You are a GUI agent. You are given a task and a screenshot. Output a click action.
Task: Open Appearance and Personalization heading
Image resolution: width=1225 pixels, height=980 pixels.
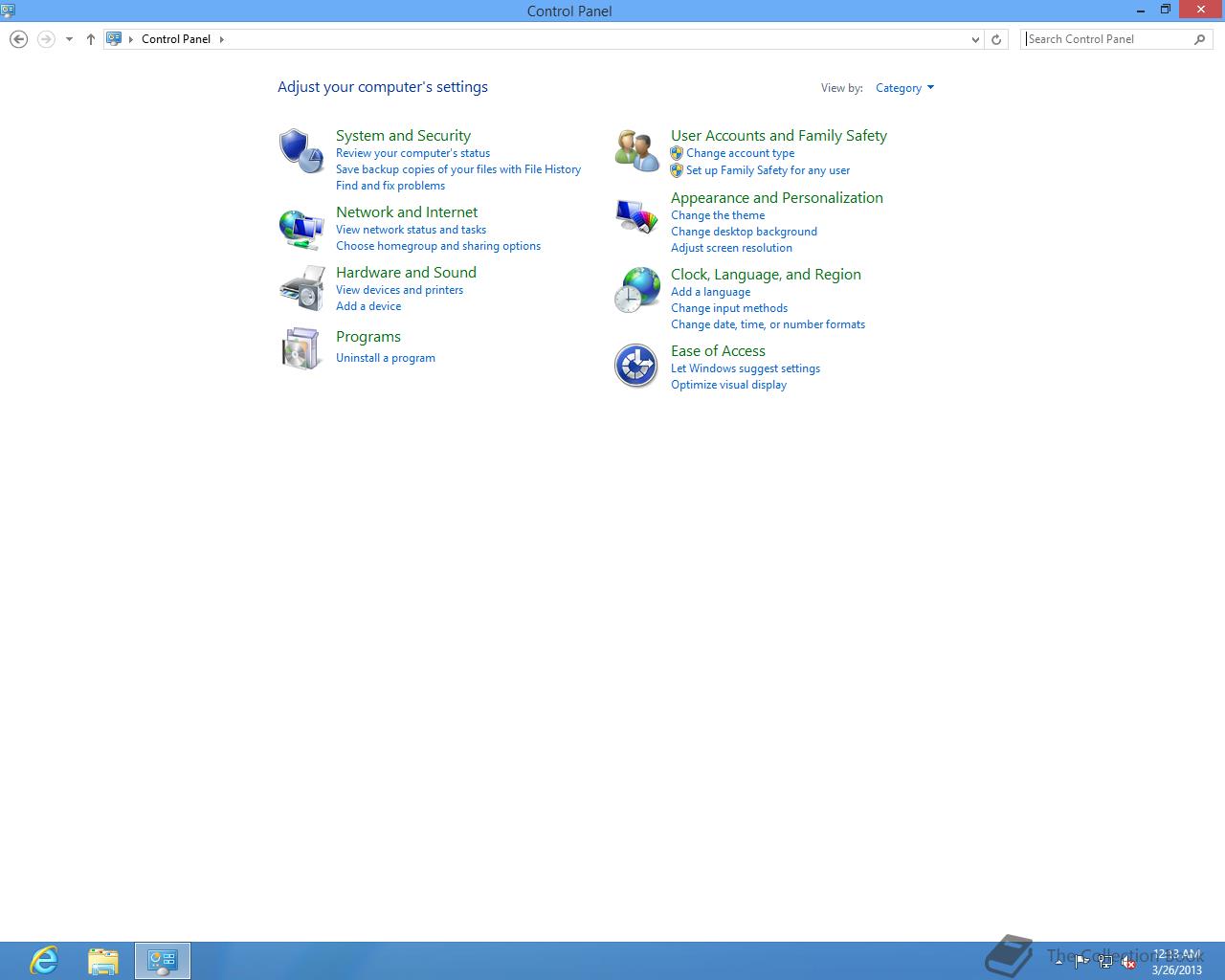777,198
